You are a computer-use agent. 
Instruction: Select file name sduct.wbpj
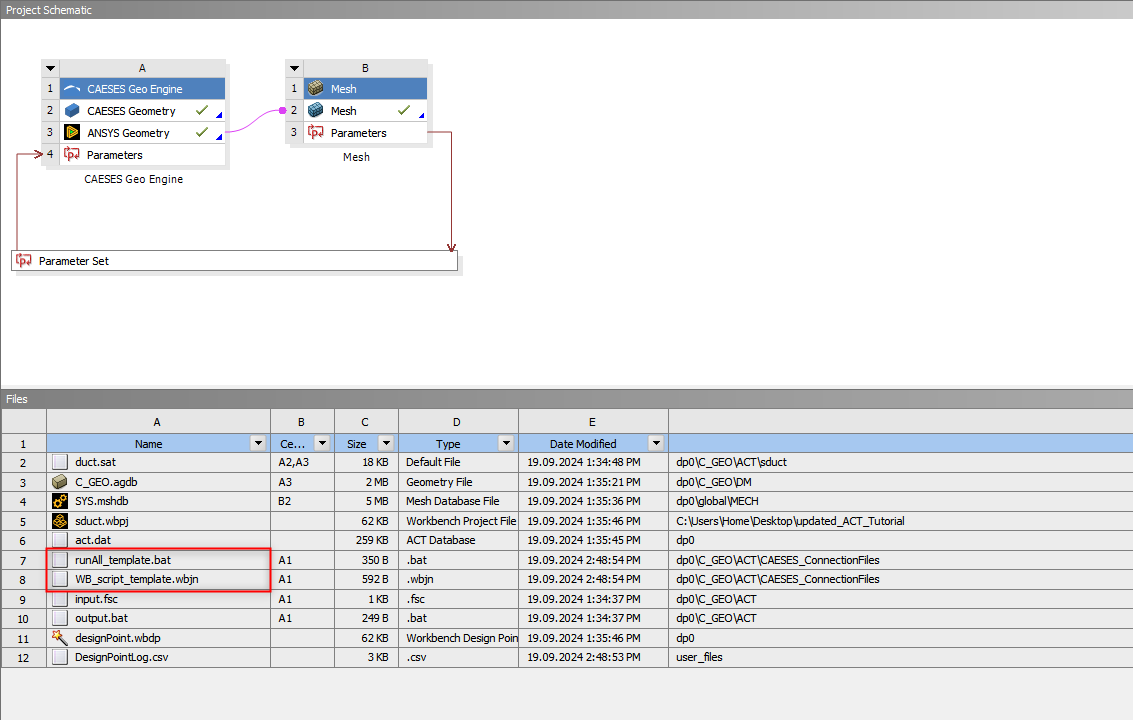(102, 520)
